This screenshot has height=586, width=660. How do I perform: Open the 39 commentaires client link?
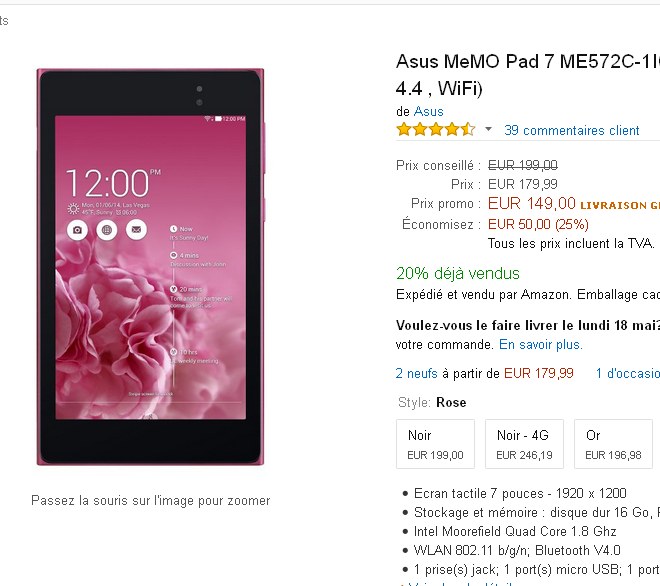click(x=572, y=130)
